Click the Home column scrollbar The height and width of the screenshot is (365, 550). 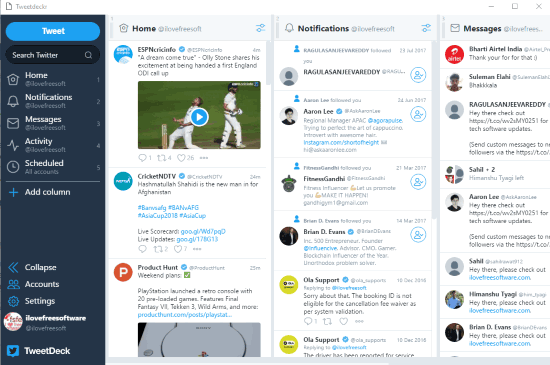tap(268, 63)
